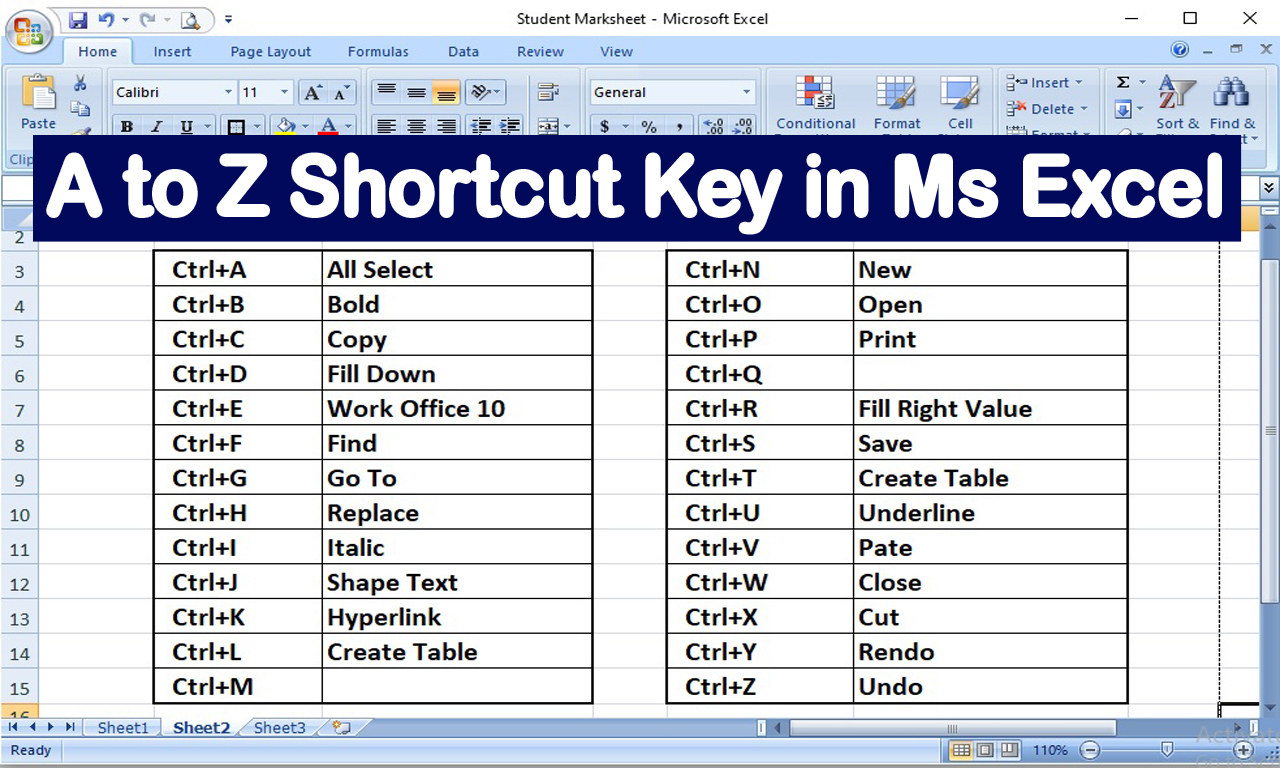Screen dimensions: 1280x768
Task: Click the Middle Align icon
Action: click(417, 92)
